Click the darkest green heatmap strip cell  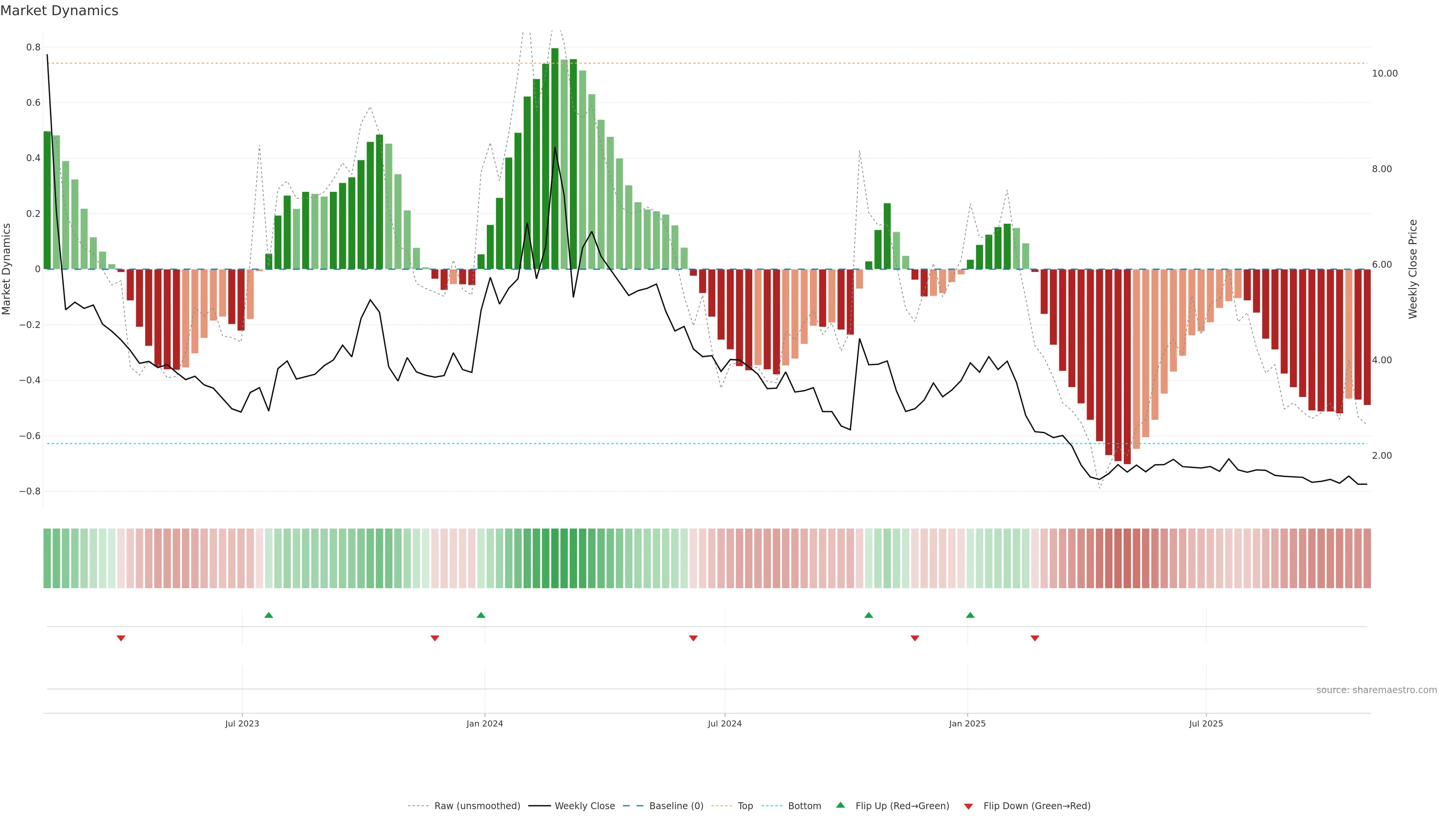(554, 558)
